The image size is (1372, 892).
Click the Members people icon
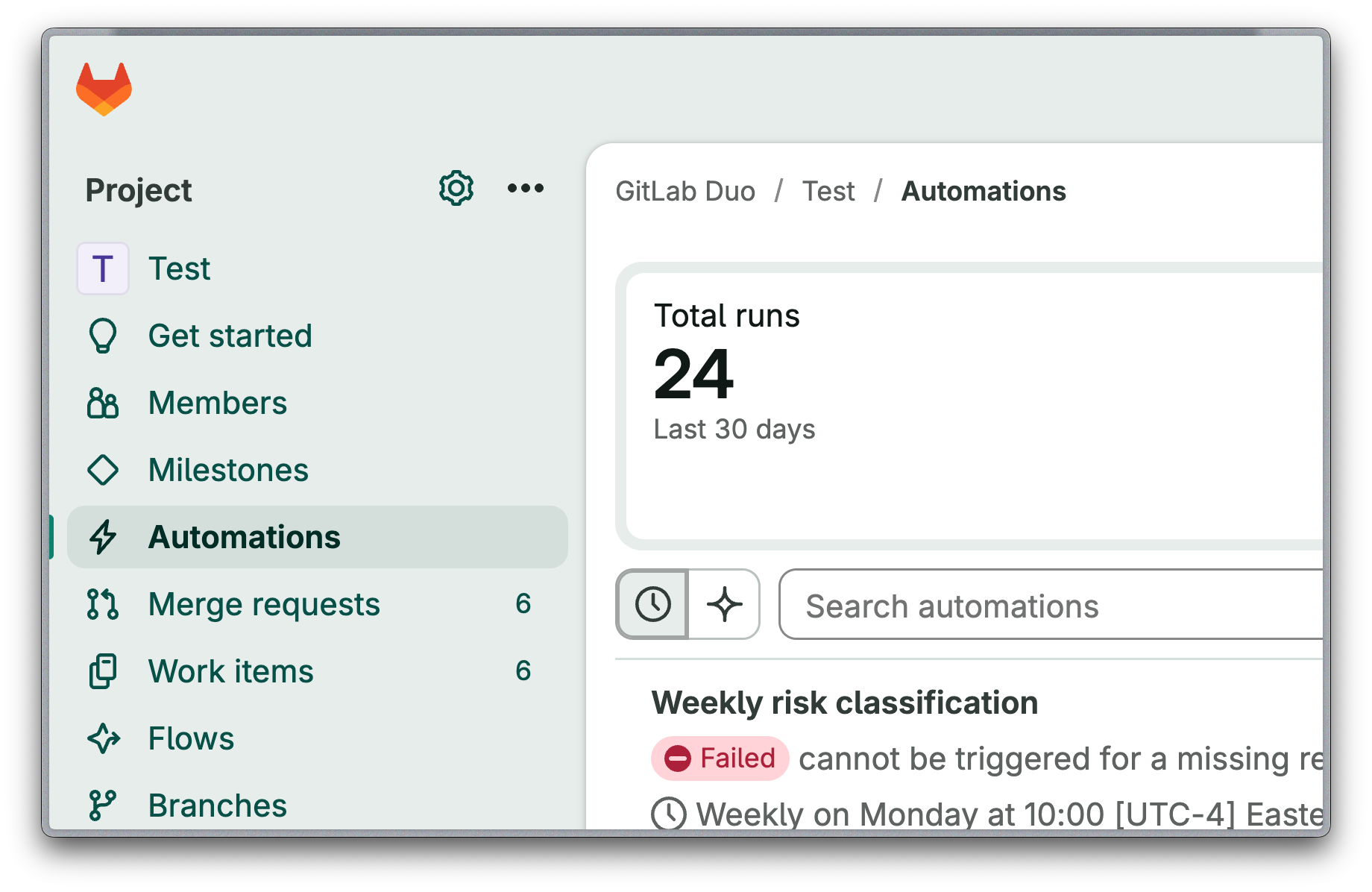click(103, 403)
